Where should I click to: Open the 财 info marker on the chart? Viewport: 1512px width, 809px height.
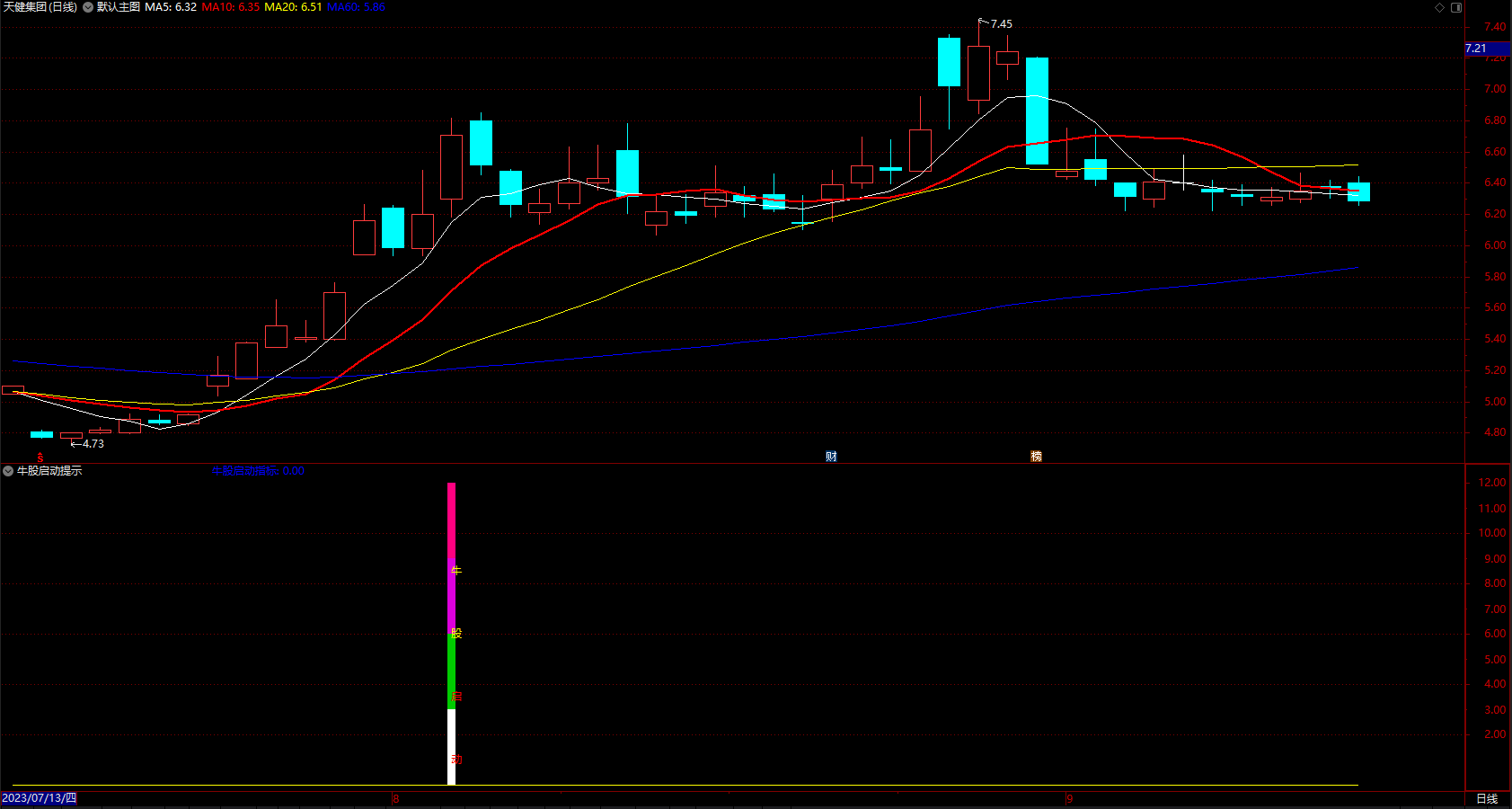pyautogui.click(x=831, y=457)
